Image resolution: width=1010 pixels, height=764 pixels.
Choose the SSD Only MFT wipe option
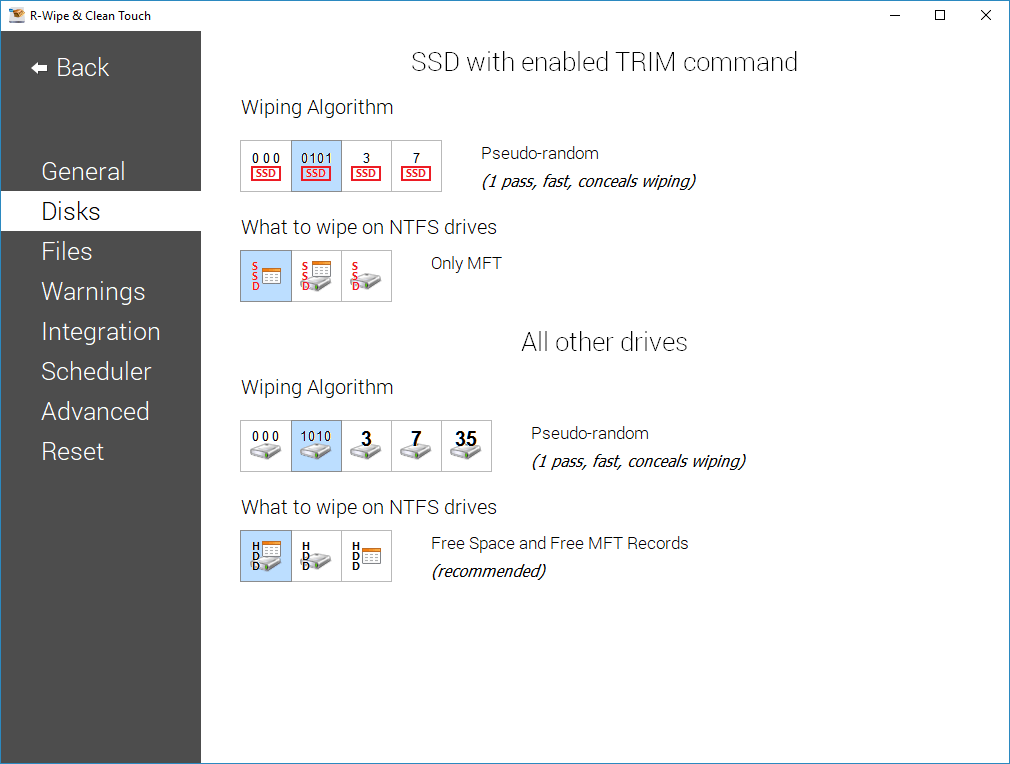pyautogui.click(x=266, y=276)
